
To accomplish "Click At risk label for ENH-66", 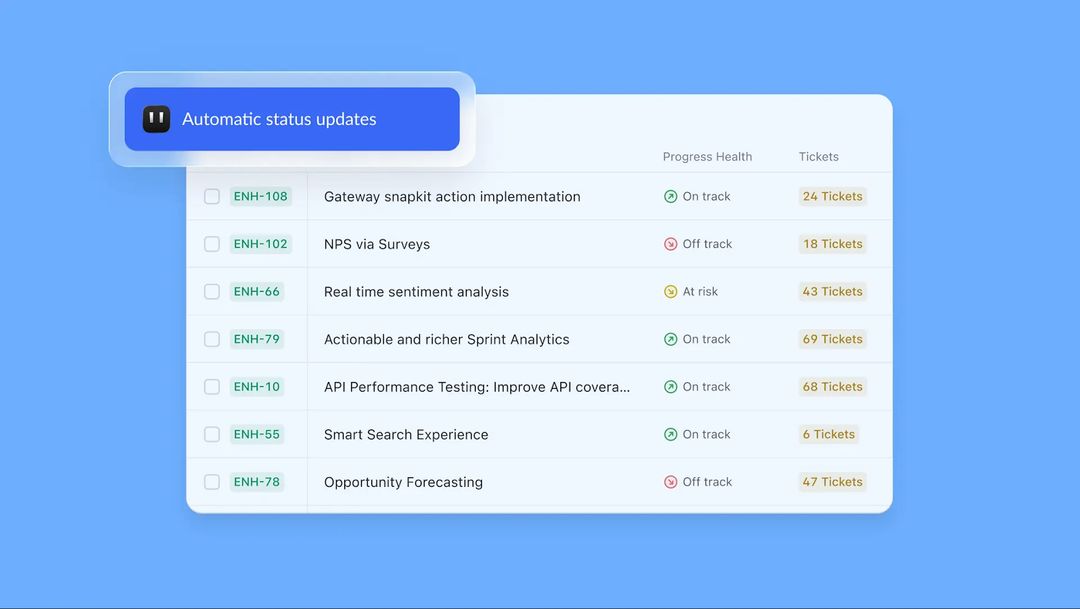I will click(700, 291).
